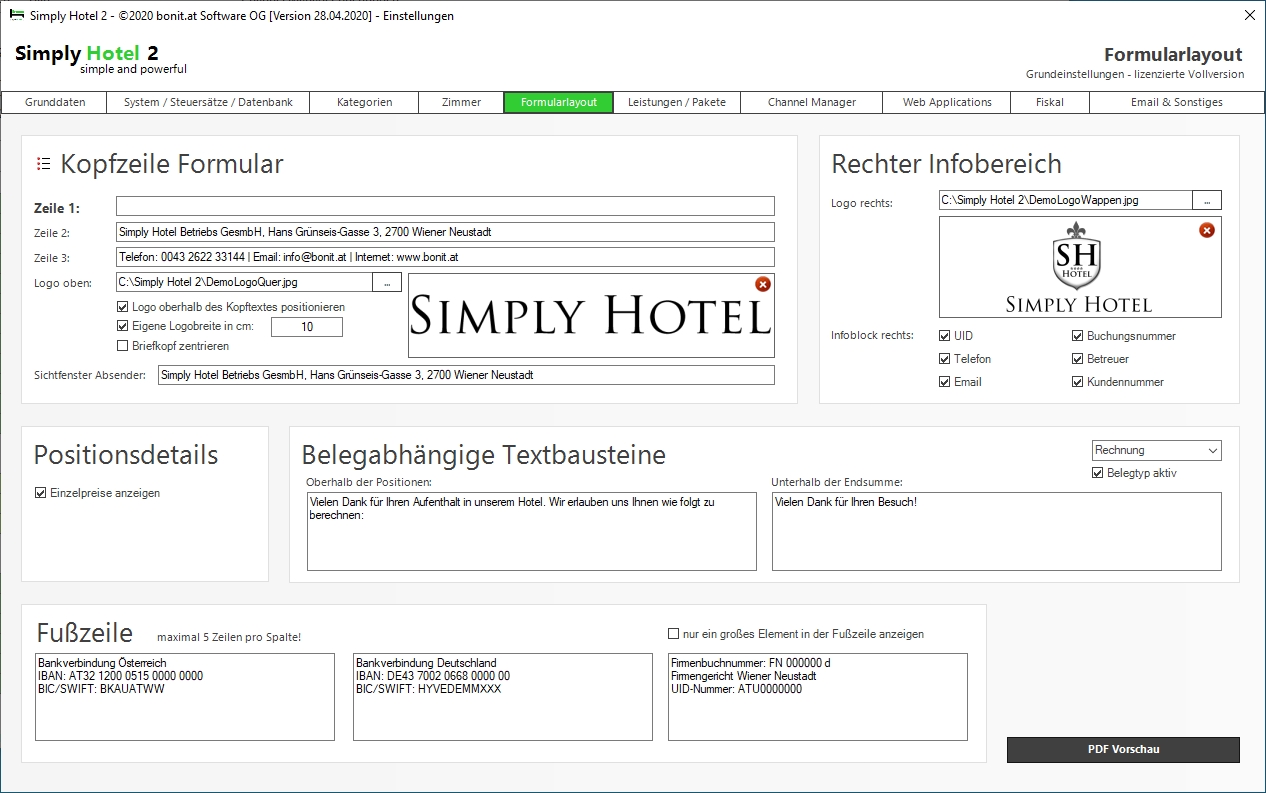Image resolution: width=1266 pixels, height=793 pixels.
Task: Toggle Belegtyp aktiv checkbox
Action: (1098, 473)
